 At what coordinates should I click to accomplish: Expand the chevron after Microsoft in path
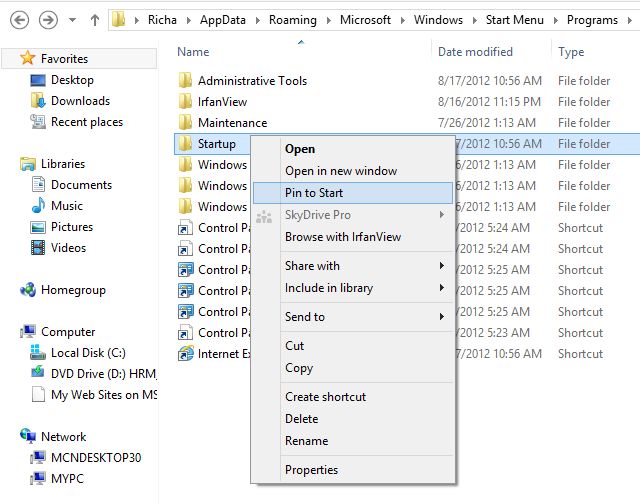[x=402, y=20]
